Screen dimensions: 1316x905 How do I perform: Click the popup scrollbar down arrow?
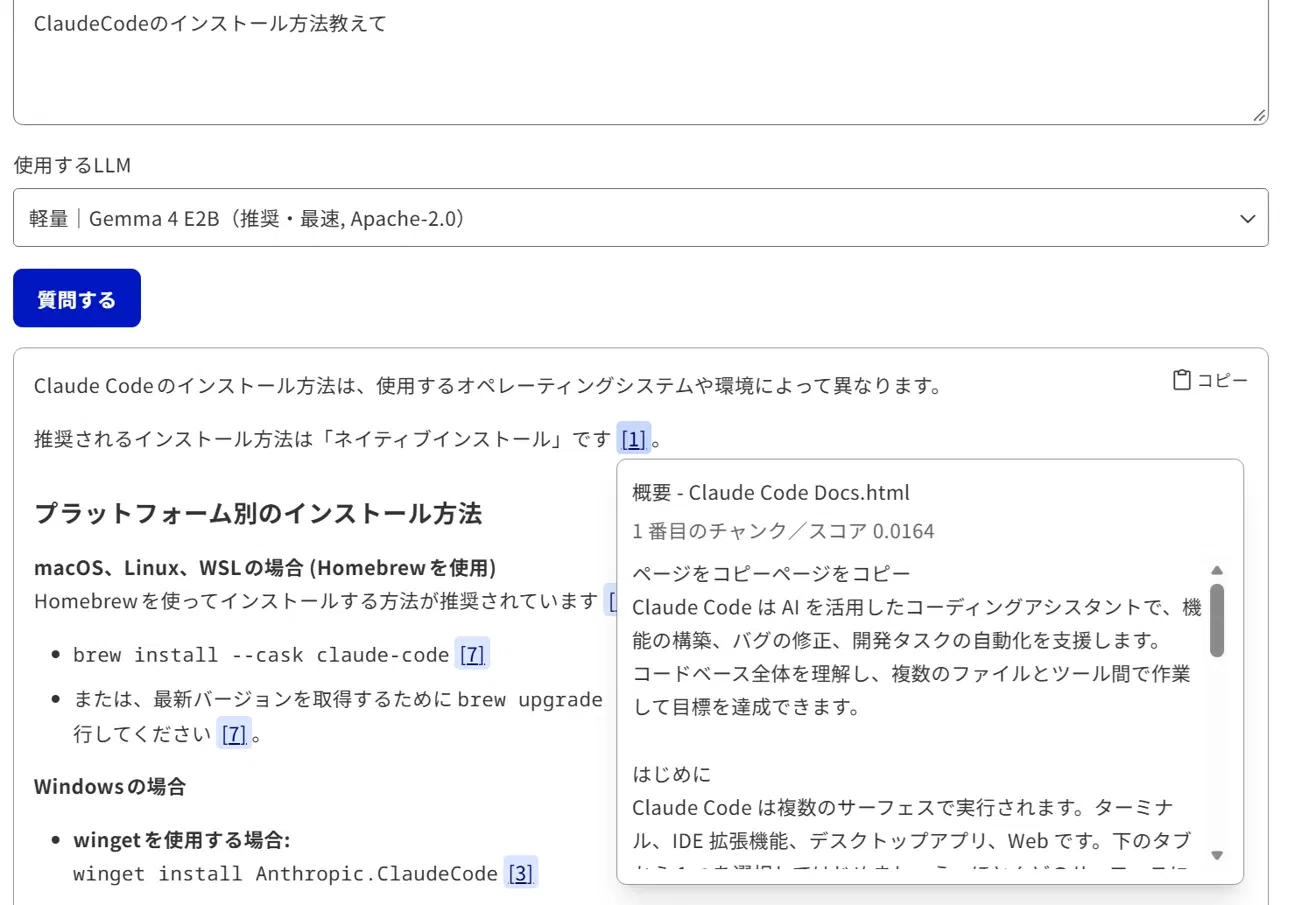1217,855
